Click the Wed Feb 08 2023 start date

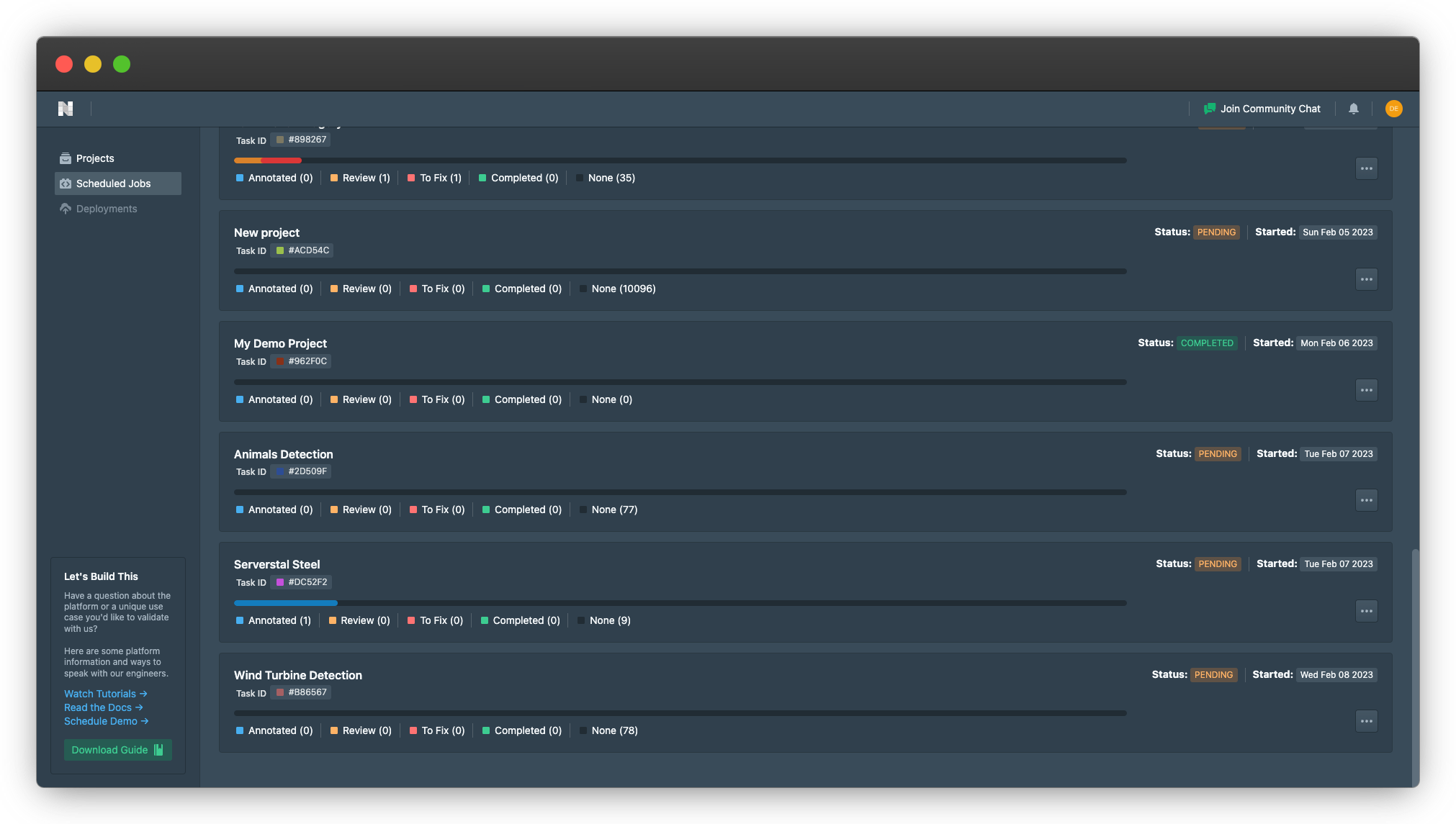[1336, 675]
